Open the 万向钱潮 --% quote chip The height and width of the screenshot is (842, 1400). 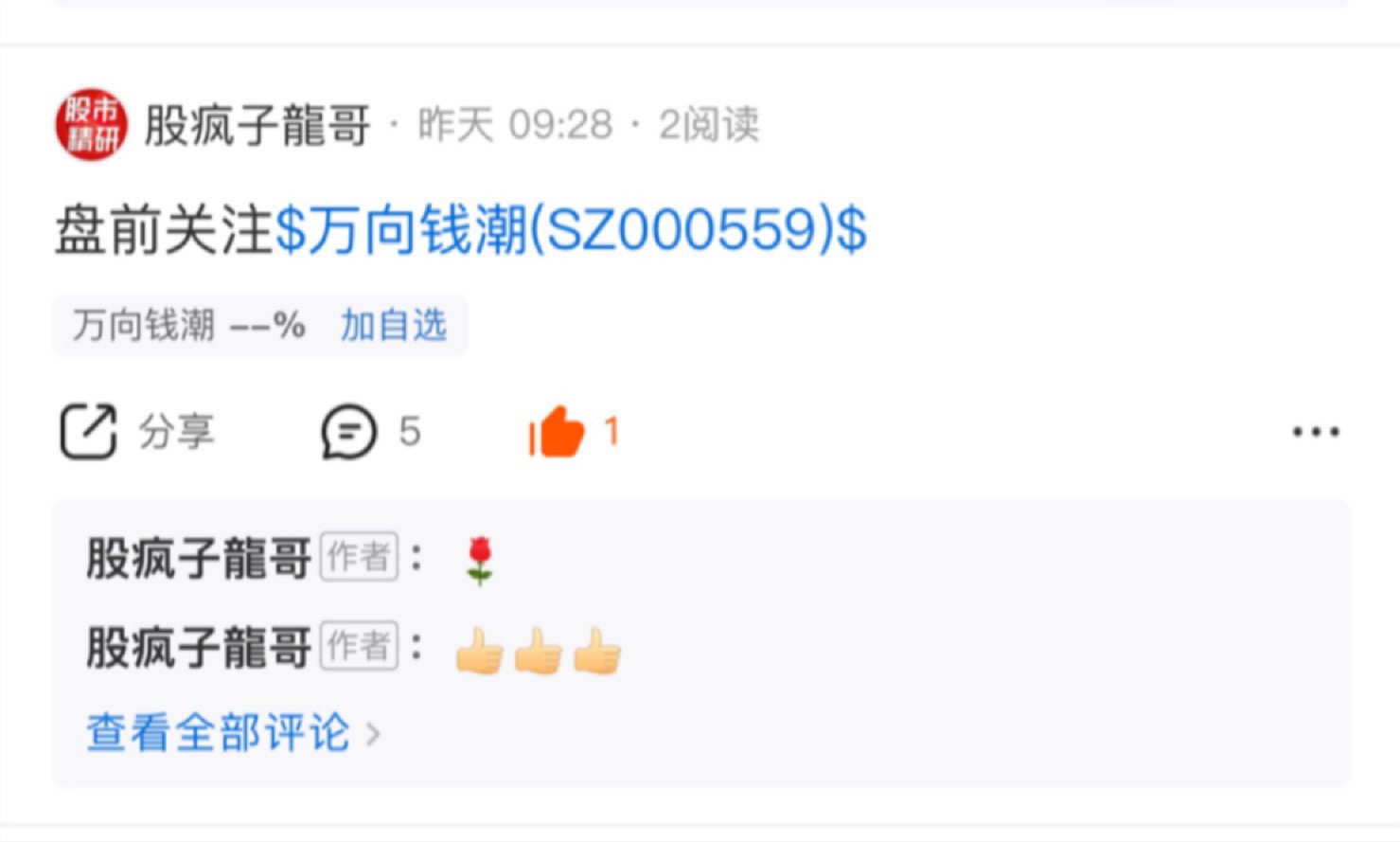point(188,326)
